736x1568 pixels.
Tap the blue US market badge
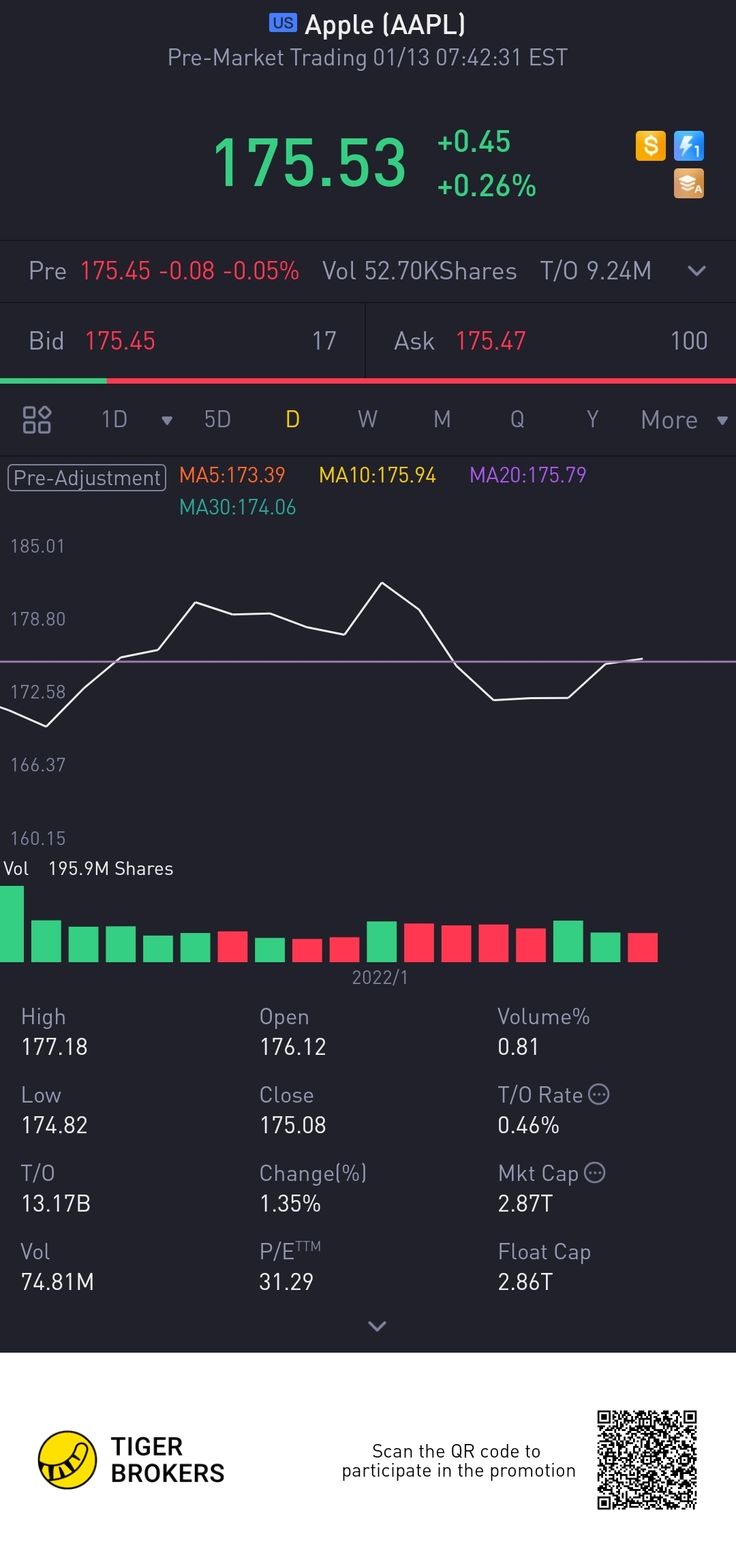pos(283,23)
